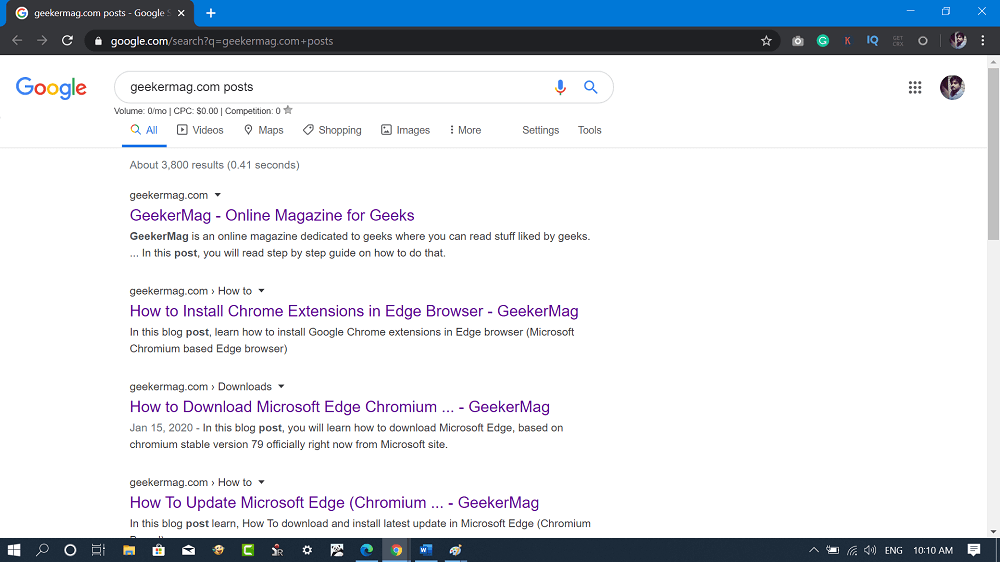This screenshot has width=1000, height=562.
Task: Open the More search options menu
Action: point(465,130)
